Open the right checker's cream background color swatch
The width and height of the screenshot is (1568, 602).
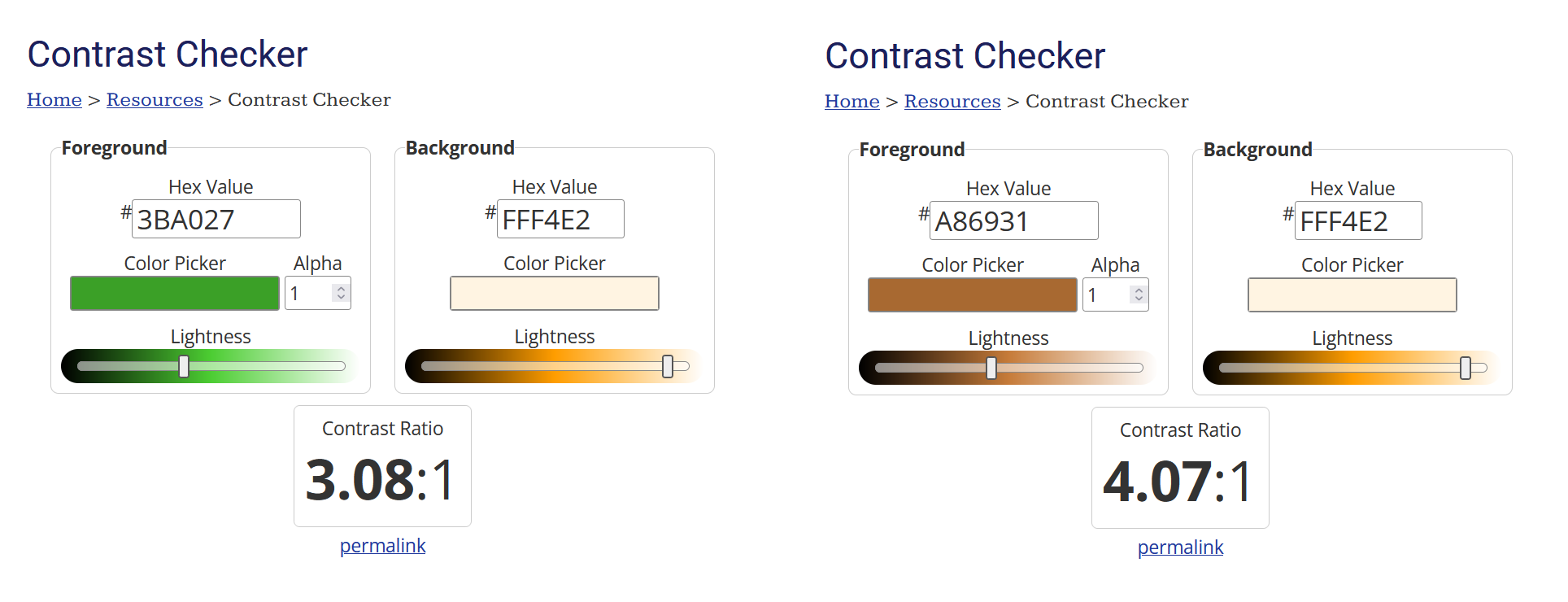(1352, 294)
